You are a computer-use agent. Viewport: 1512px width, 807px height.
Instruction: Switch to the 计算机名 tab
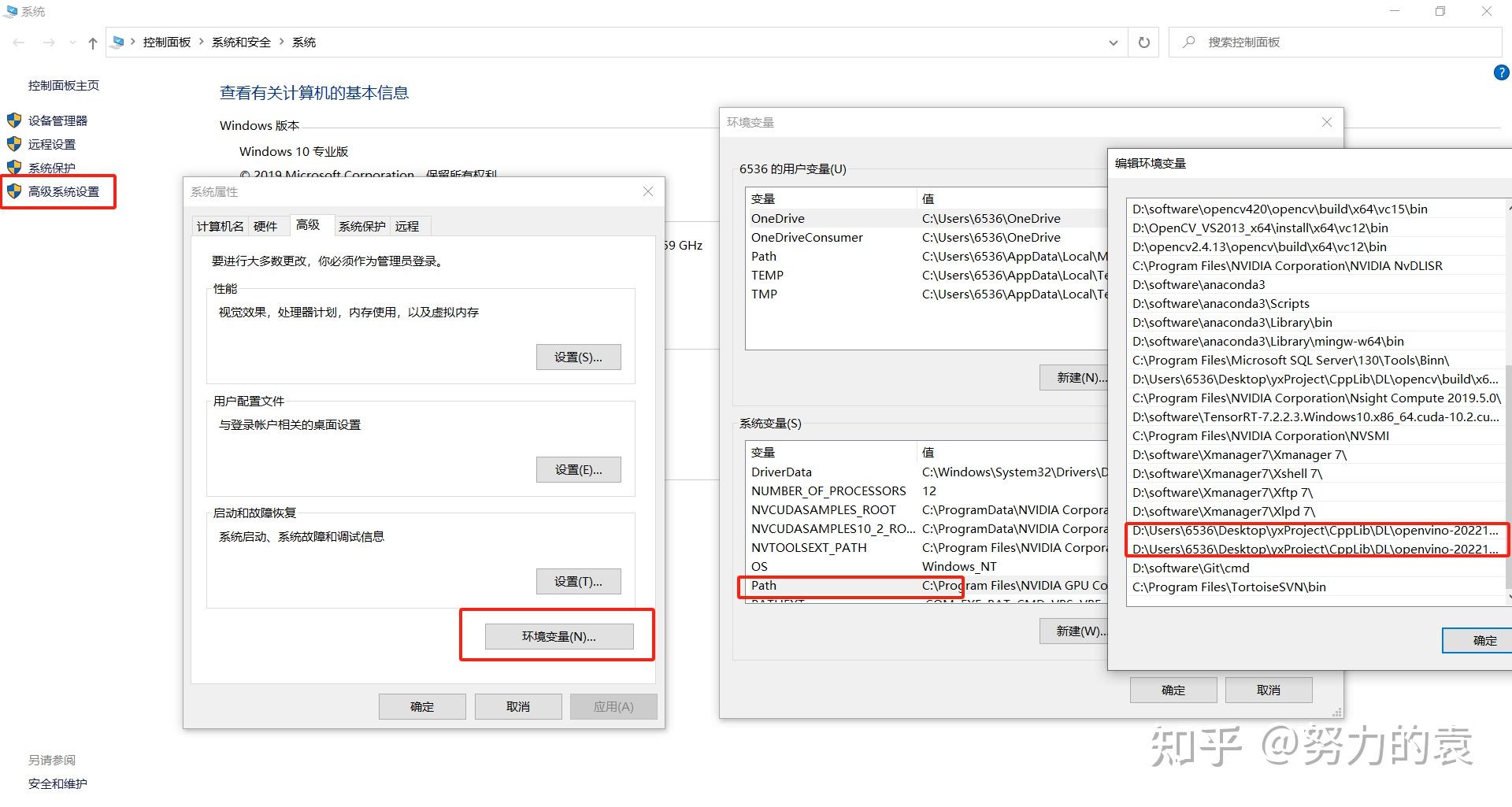pyautogui.click(x=219, y=226)
